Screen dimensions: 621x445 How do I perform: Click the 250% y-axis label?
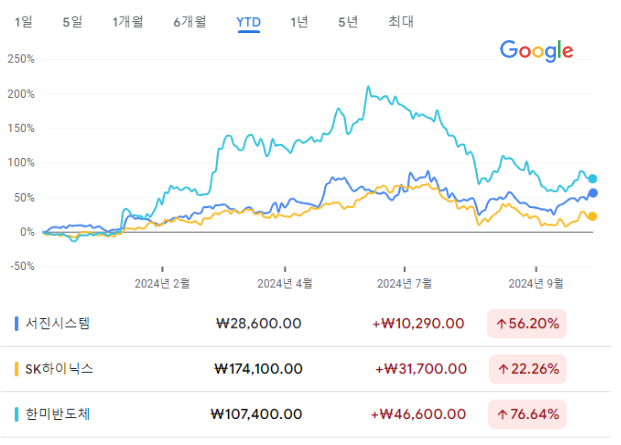coord(21,59)
